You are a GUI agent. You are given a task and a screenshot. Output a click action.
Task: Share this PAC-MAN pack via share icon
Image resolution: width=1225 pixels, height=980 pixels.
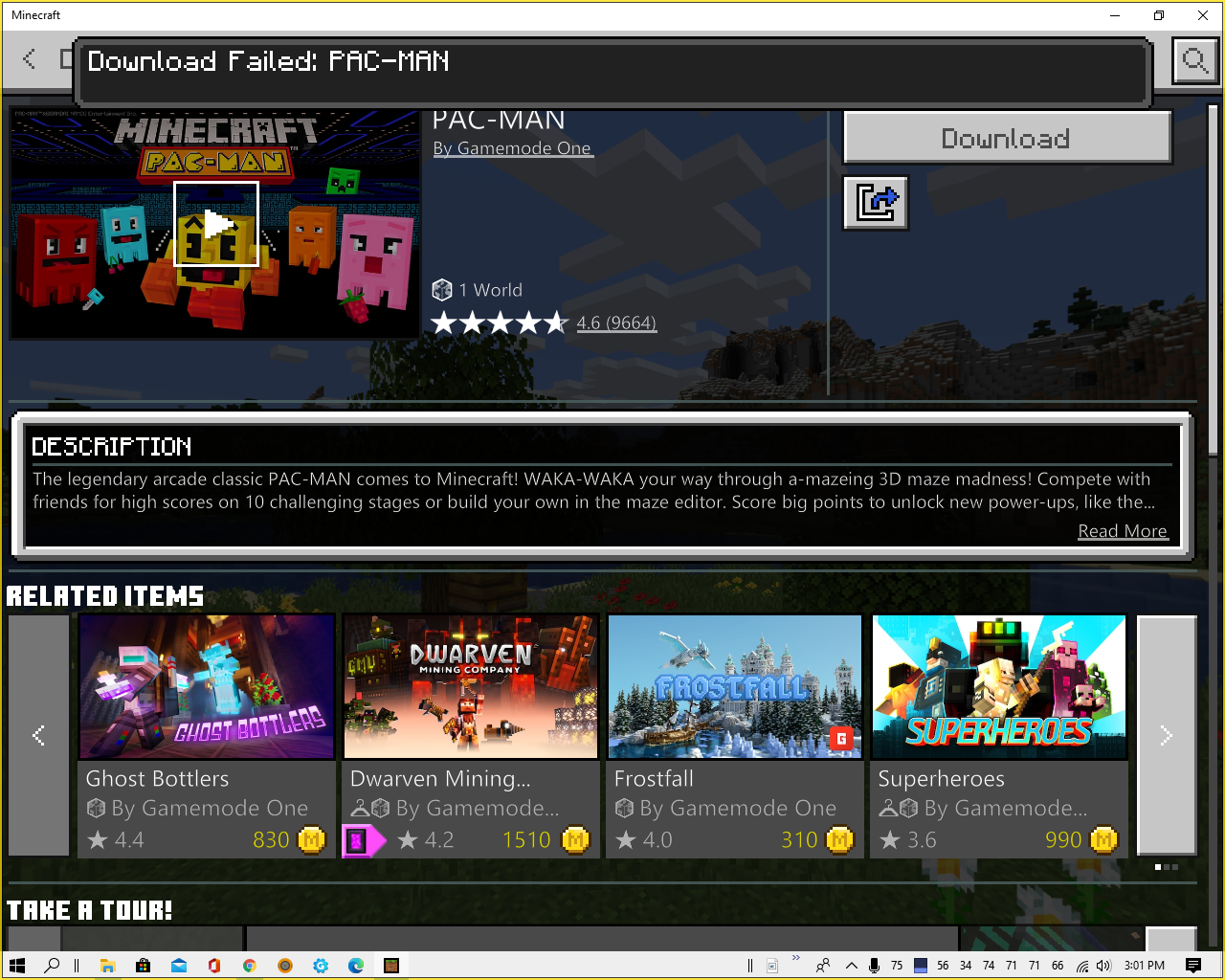876,203
